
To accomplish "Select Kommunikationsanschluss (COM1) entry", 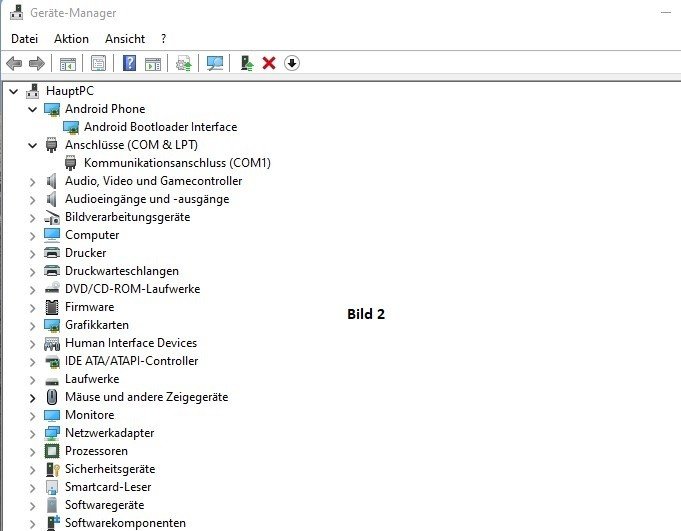I will click(177, 163).
